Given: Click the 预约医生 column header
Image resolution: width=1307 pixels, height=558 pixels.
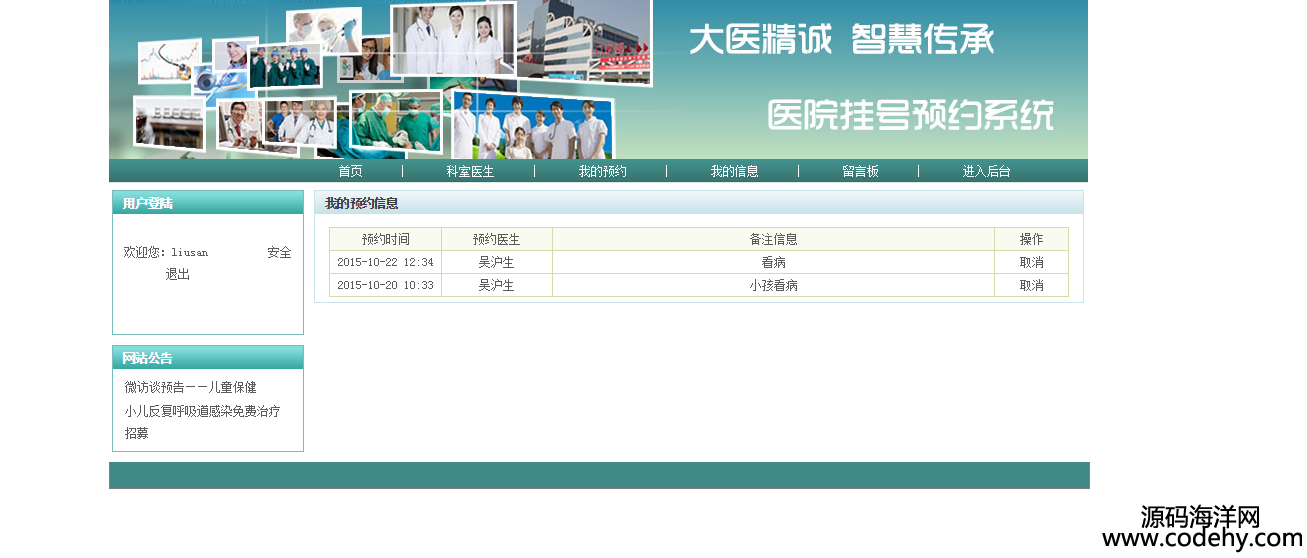Looking at the screenshot, I should 497,239.
